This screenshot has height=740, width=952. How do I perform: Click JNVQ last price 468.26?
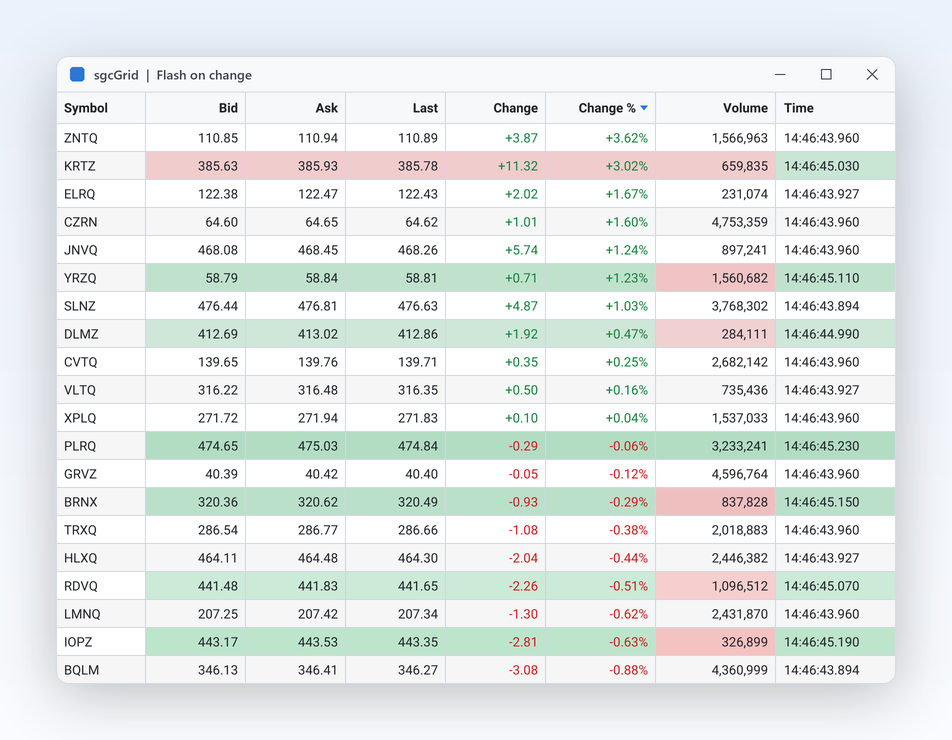coord(396,249)
